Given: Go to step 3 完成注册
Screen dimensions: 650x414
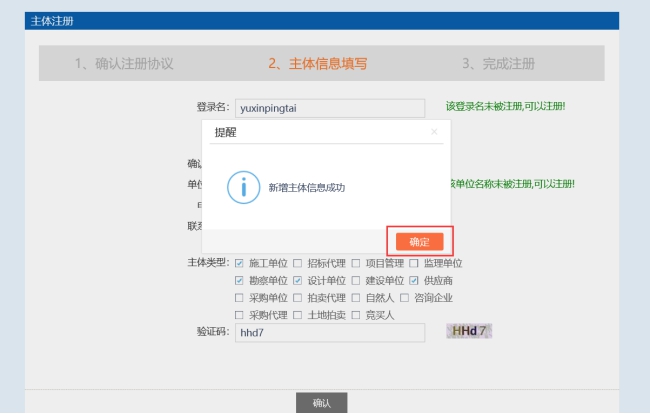Looking at the screenshot, I should pos(498,63).
